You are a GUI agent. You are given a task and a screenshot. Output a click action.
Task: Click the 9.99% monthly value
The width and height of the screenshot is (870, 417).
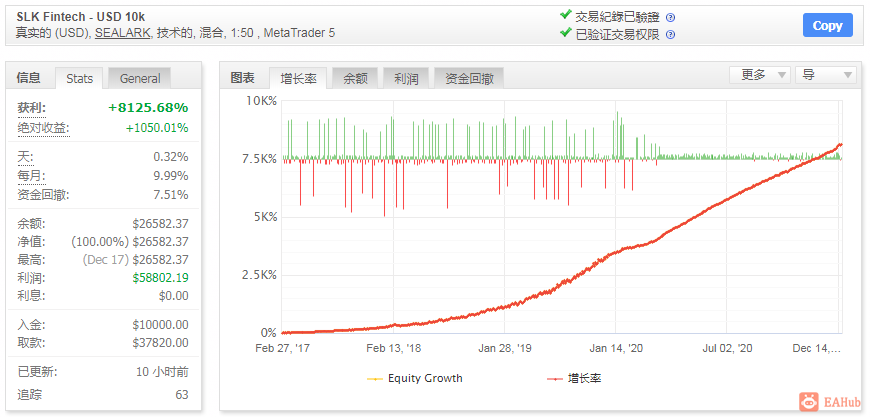[171, 176]
